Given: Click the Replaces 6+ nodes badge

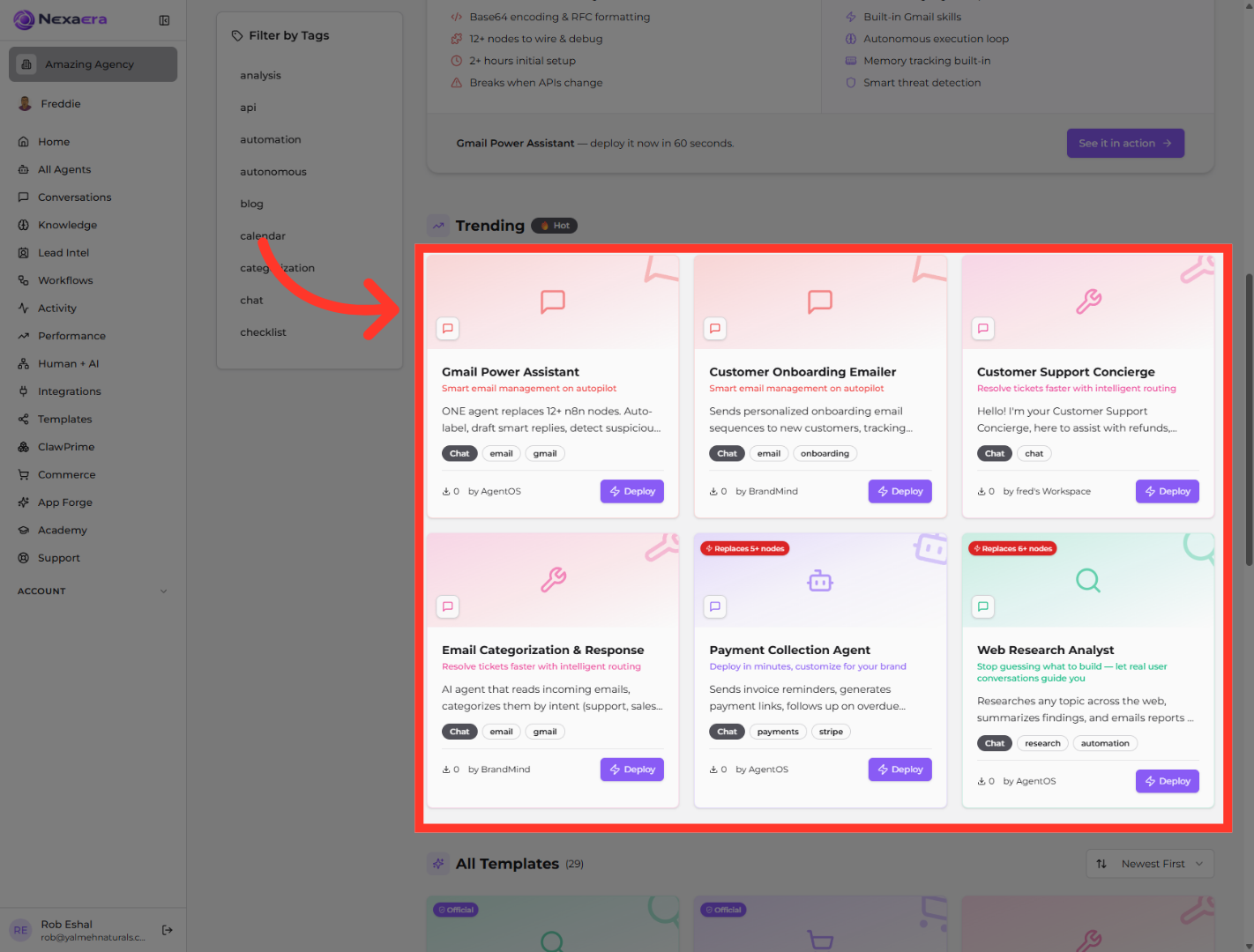Looking at the screenshot, I should click(1012, 548).
